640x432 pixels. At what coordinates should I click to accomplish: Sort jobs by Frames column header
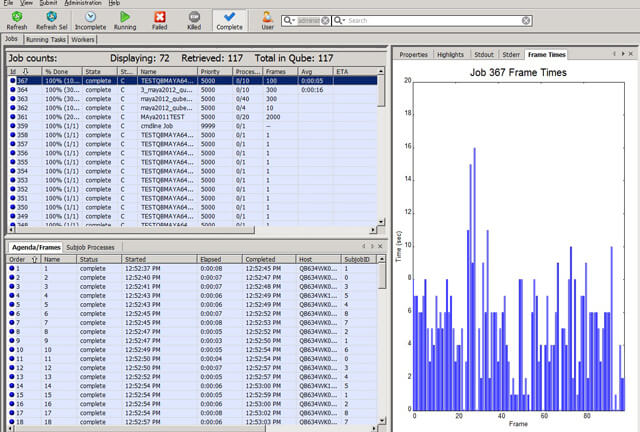pyautogui.click(x=280, y=71)
